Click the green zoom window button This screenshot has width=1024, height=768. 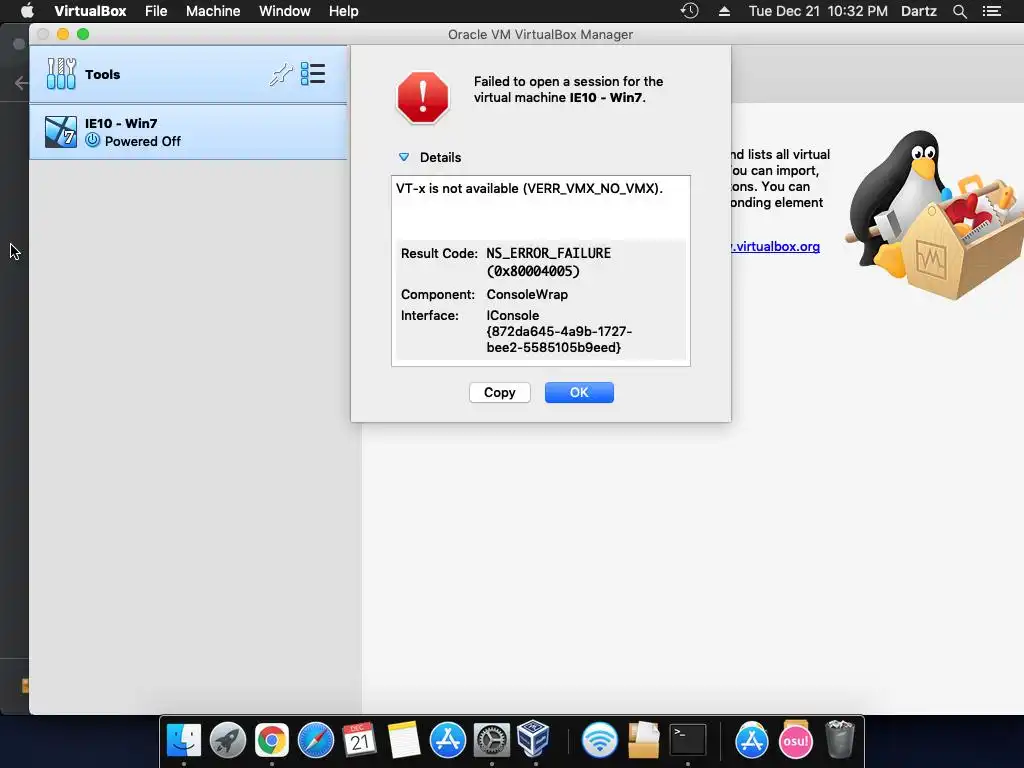pos(83,34)
